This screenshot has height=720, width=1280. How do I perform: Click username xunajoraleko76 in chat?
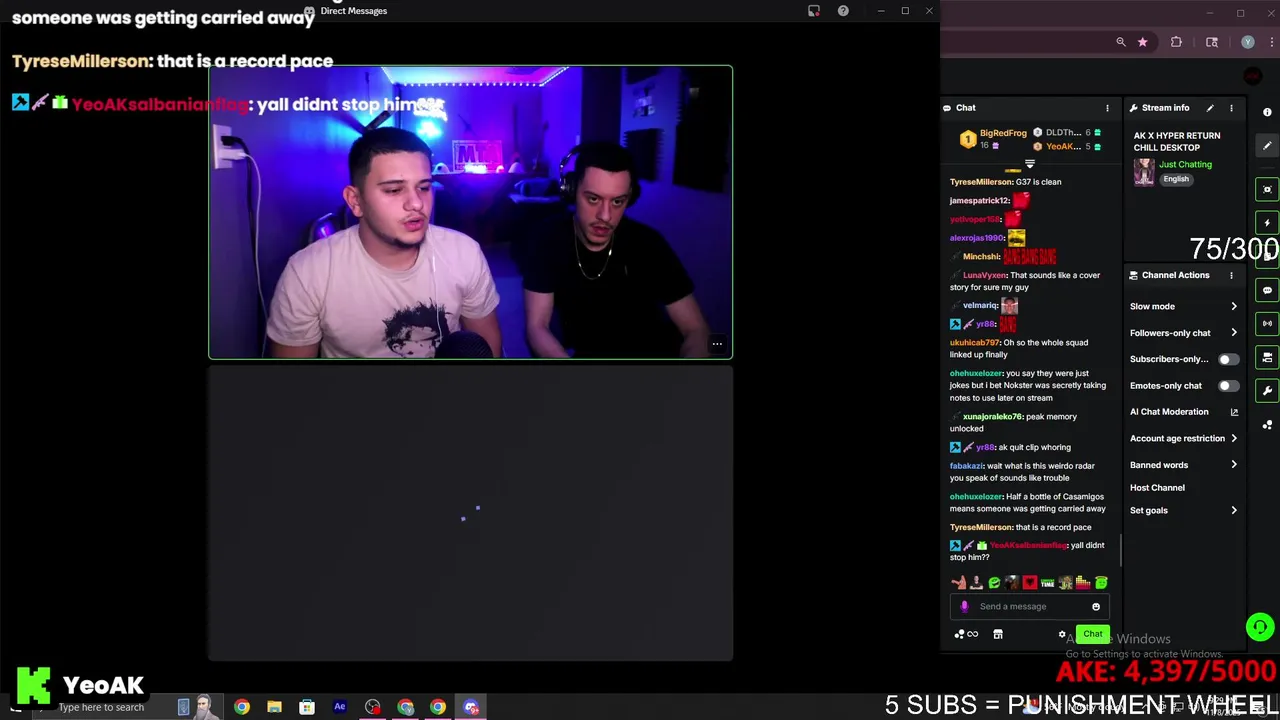click(x=993, y=417)
